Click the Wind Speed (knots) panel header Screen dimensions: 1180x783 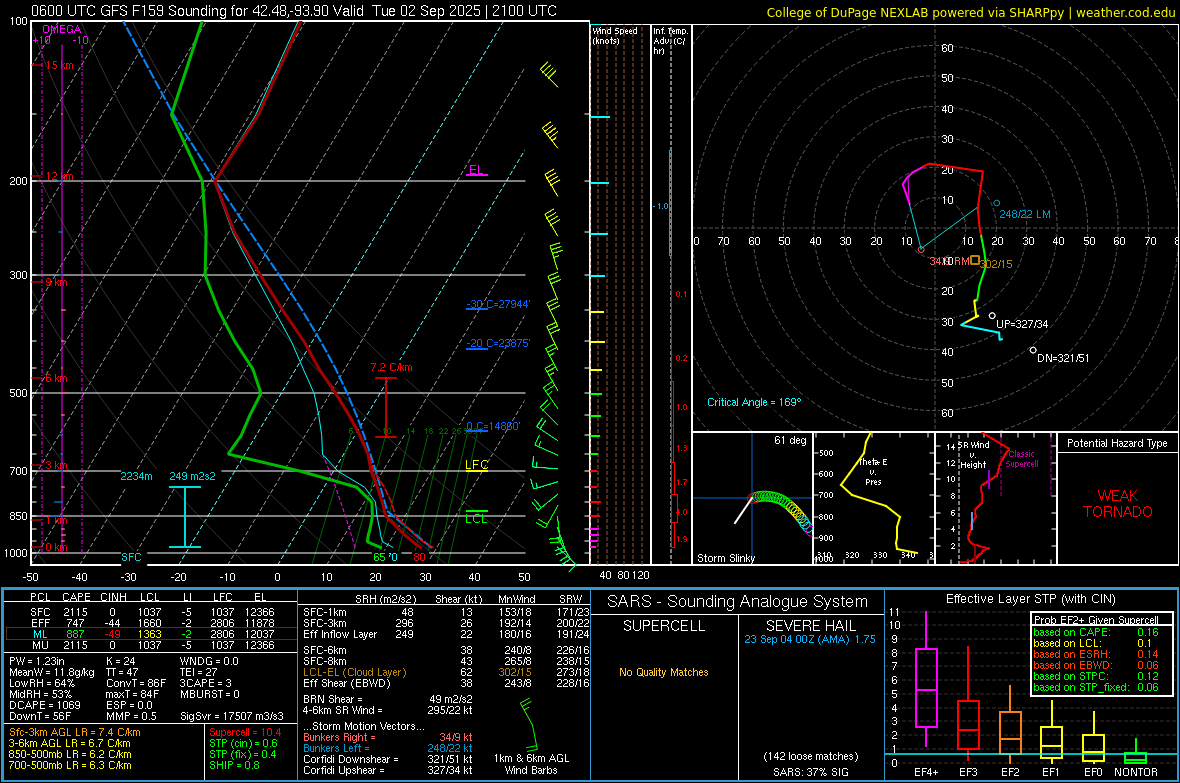tap(615, 35)
